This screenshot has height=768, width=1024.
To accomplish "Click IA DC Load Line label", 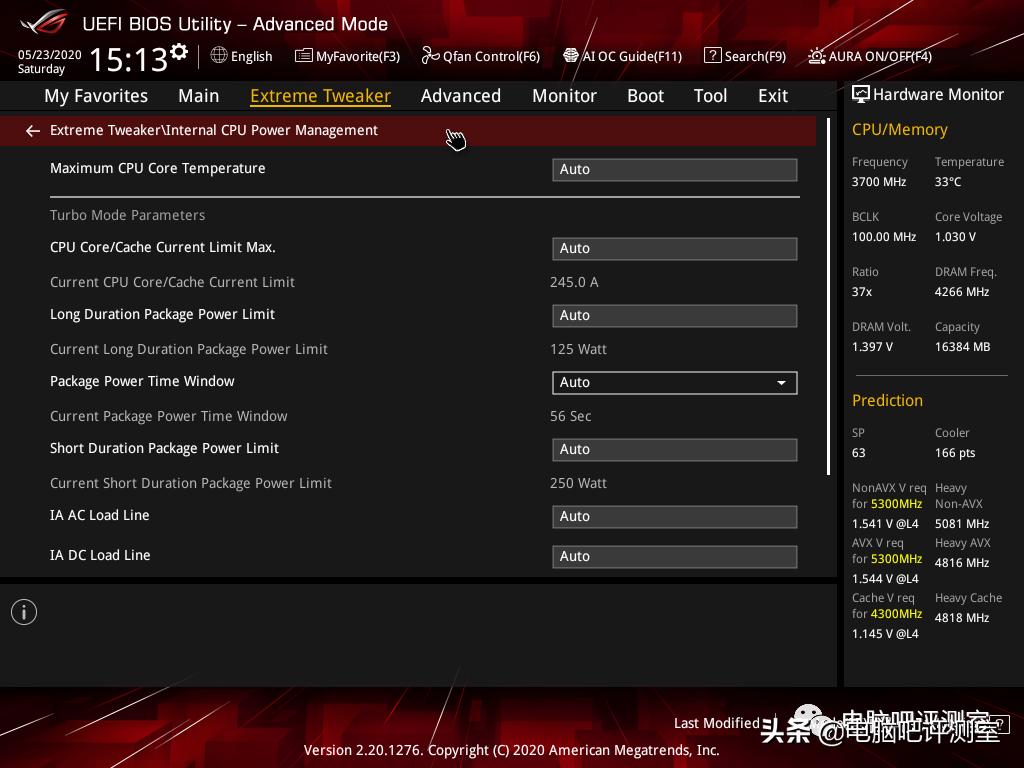I will click(x=100, y=555).
